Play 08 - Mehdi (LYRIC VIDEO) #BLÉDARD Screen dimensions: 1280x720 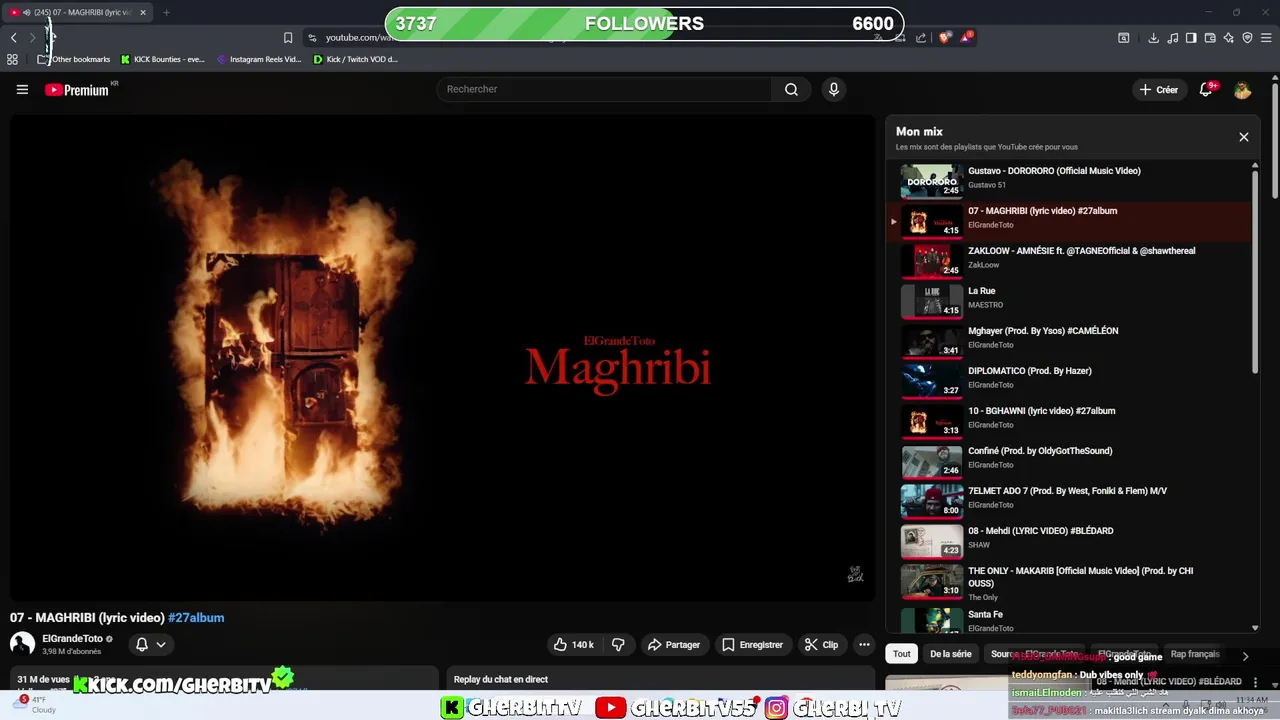1069,542
